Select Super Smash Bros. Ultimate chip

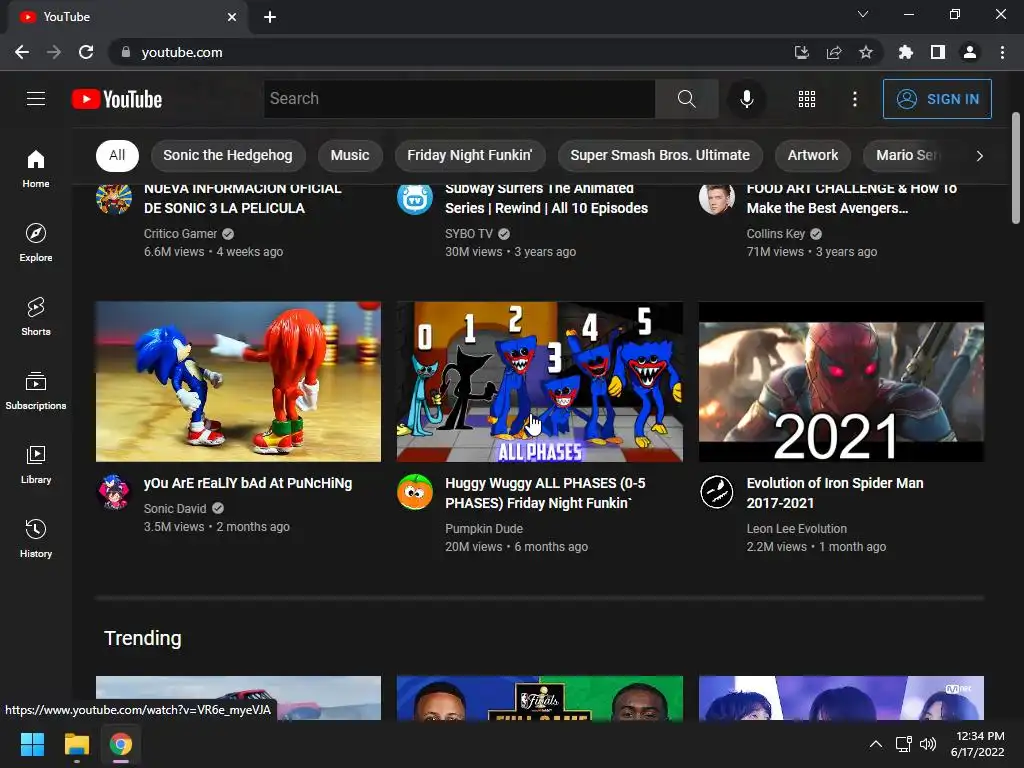660,155
